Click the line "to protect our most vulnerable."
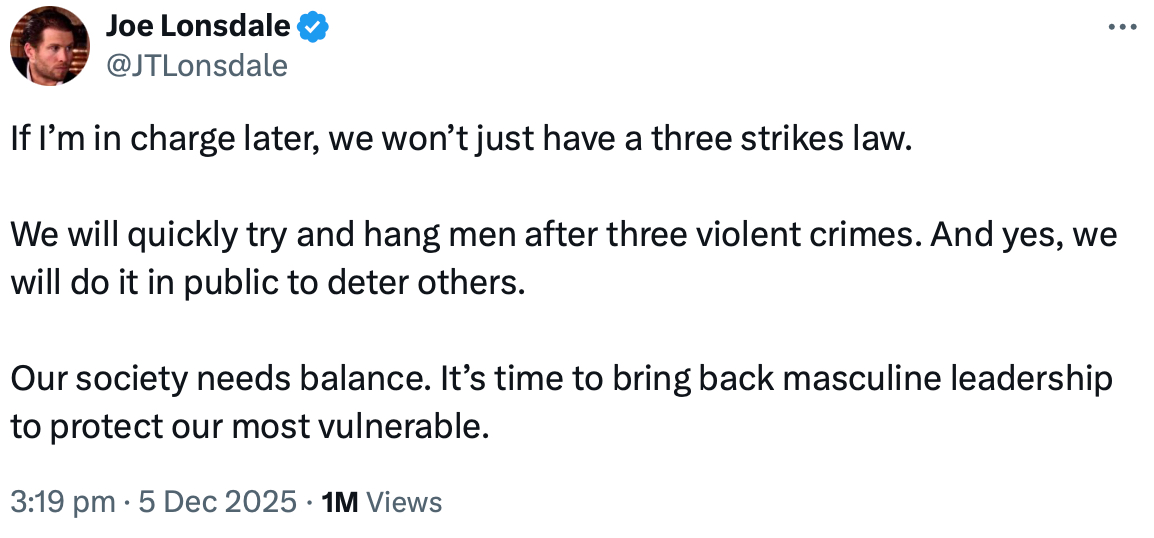 point(250,425)
